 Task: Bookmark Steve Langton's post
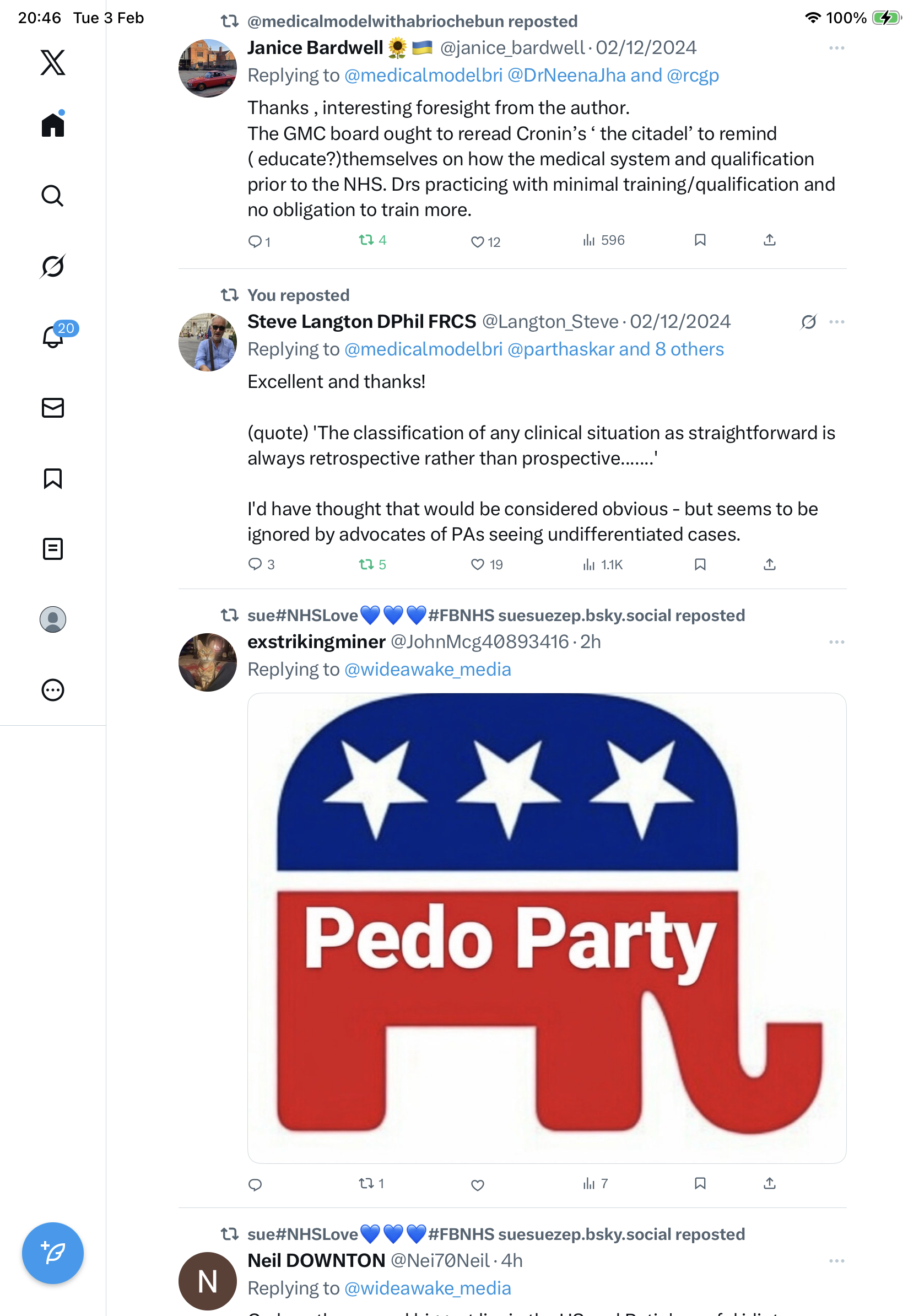click(700, 564)
